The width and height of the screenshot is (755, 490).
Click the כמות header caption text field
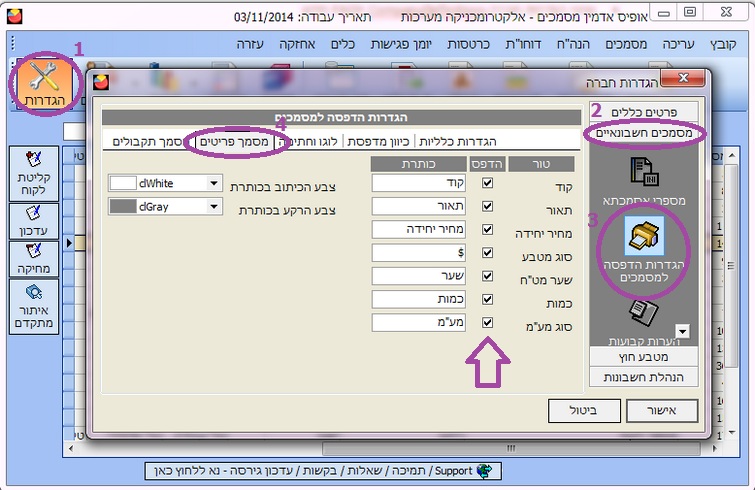[x=418, y=299]
